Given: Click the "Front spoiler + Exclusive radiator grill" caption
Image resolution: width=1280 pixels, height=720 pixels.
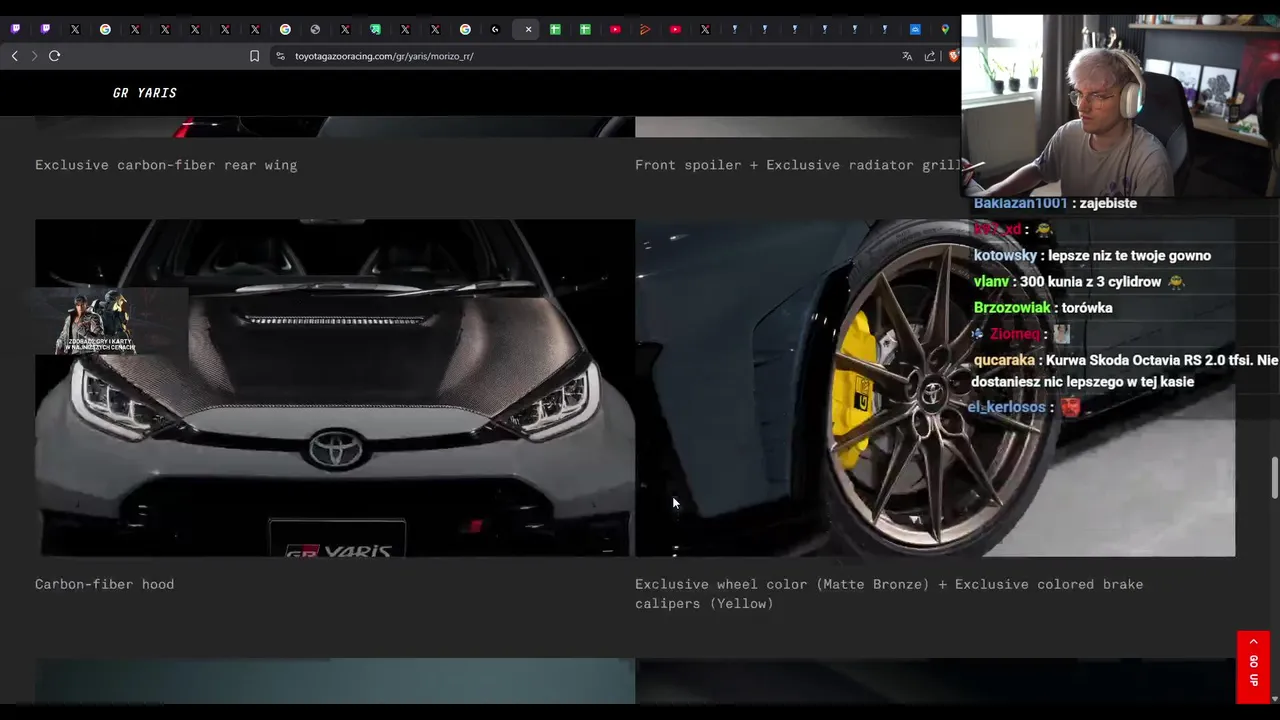Looking at the screenshot, I should click(797, 165).
